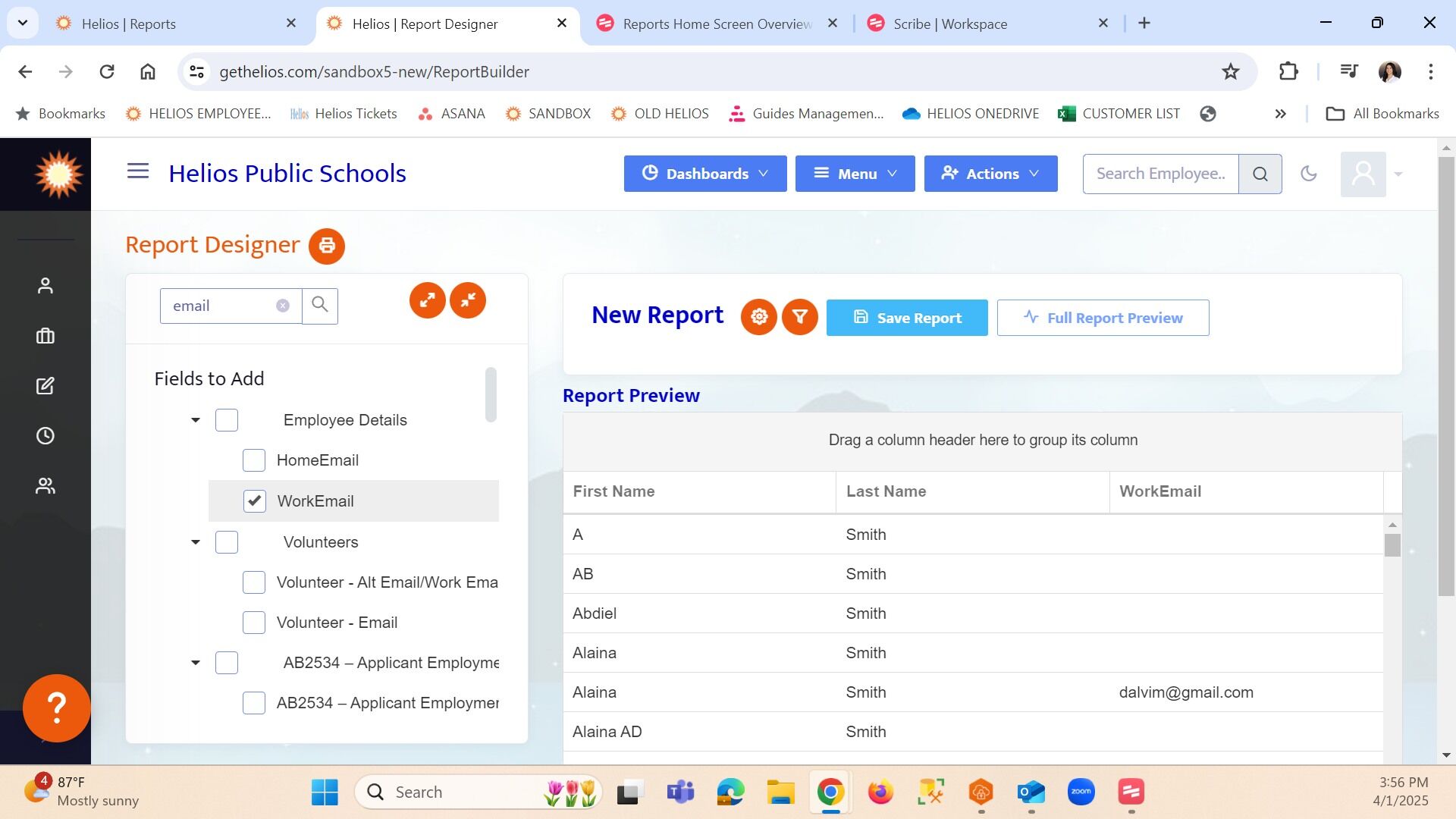Collapse the Employee Details tree group
Viewport: 1456px width, 819px height.
(x=196, y=420)
